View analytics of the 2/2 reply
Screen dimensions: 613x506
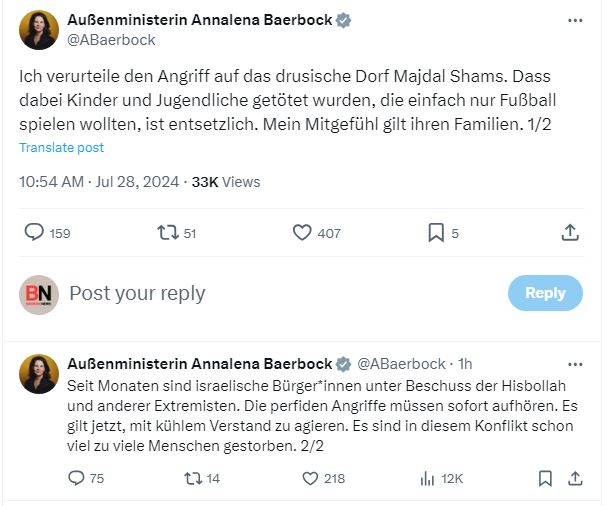pos(426,478)
